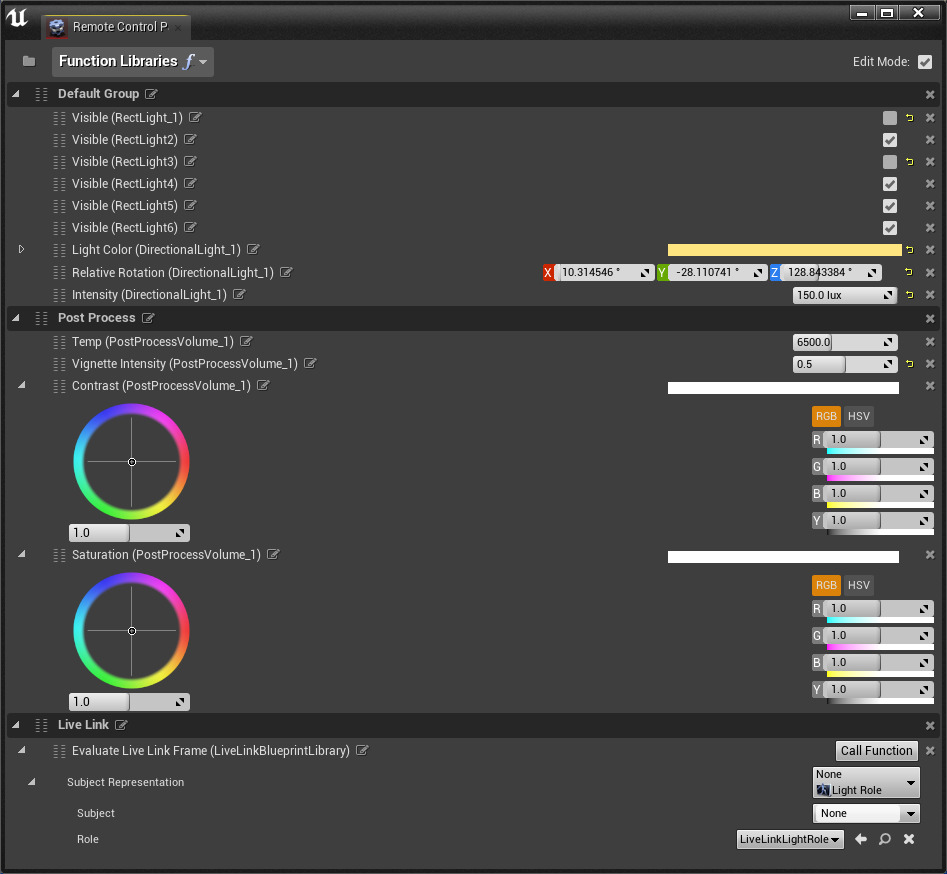The width and height of the screenshot is (947, 874).
Task: Uncheck Visible (RectLight5) checkbox
Action: [x=890, y=206]
